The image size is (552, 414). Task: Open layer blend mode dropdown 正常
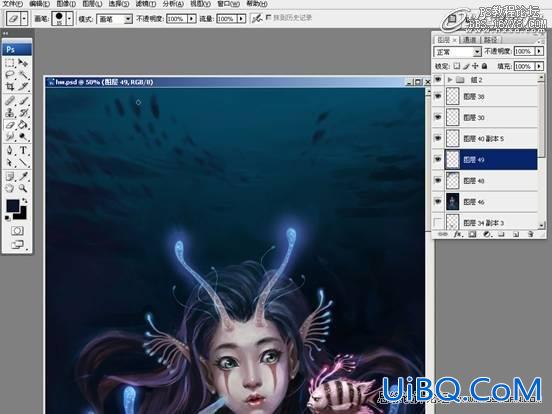[477, 52]
